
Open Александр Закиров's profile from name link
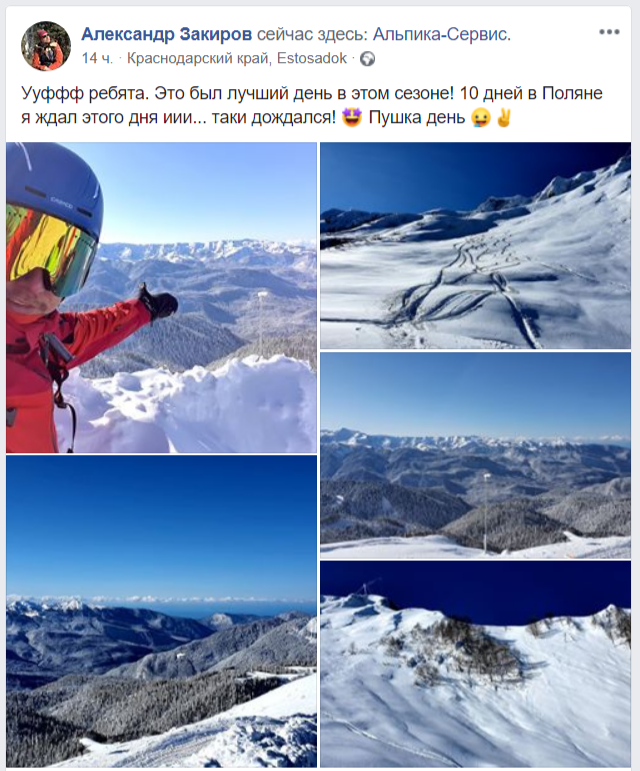tap(167, 34)
